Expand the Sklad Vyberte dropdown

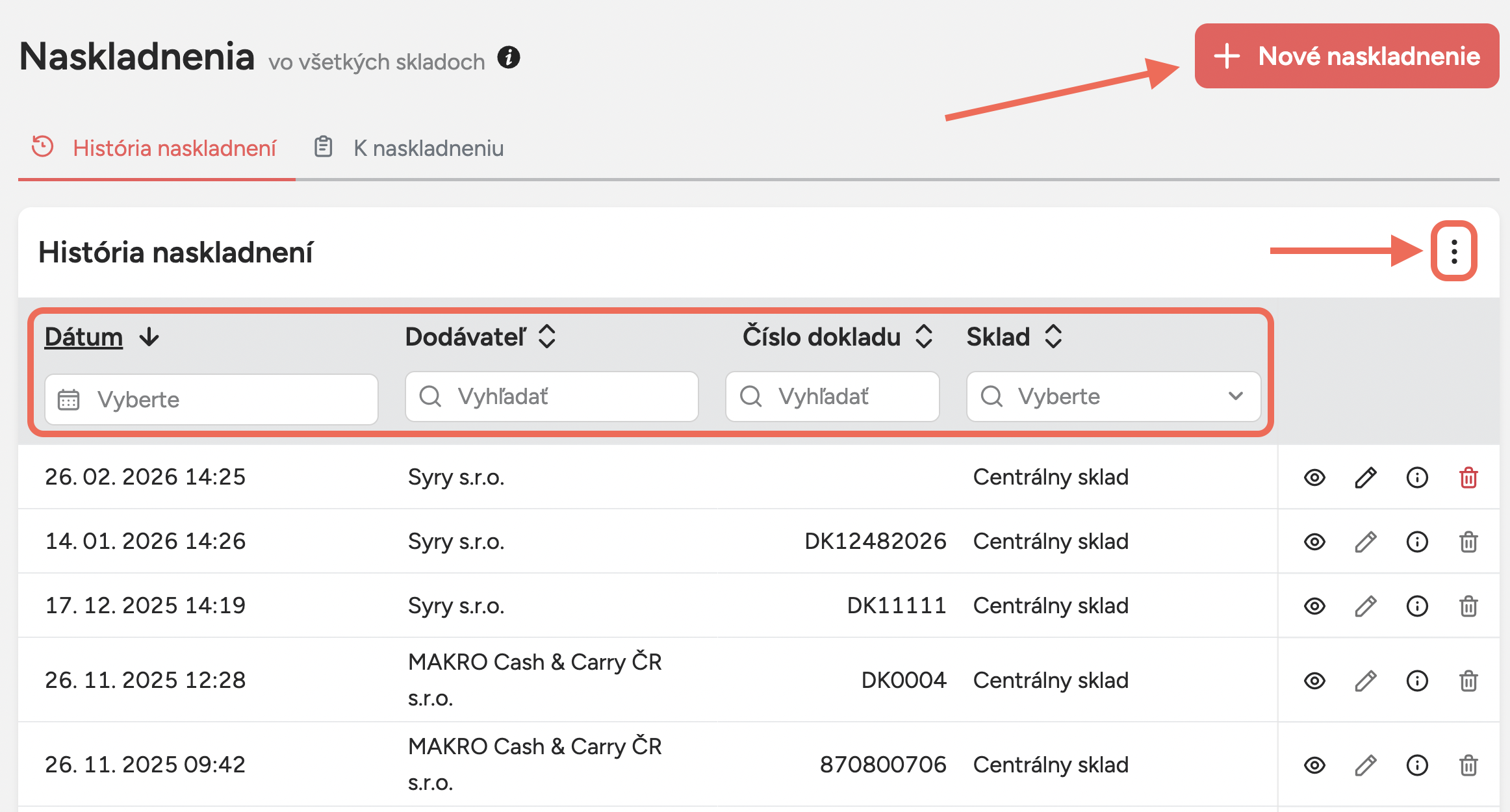(1113, 396)
